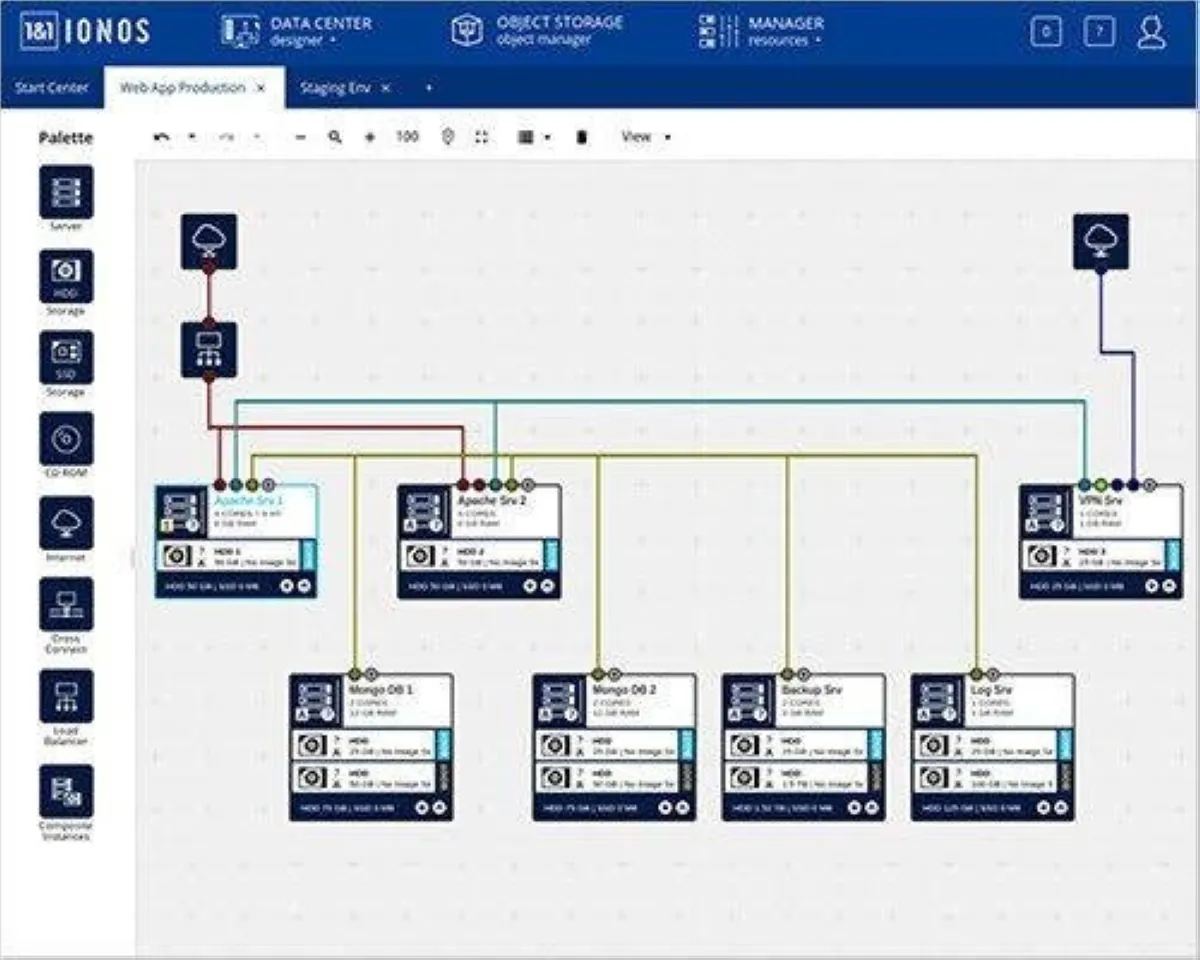Open the notifications counter icon

point(1046,32)
